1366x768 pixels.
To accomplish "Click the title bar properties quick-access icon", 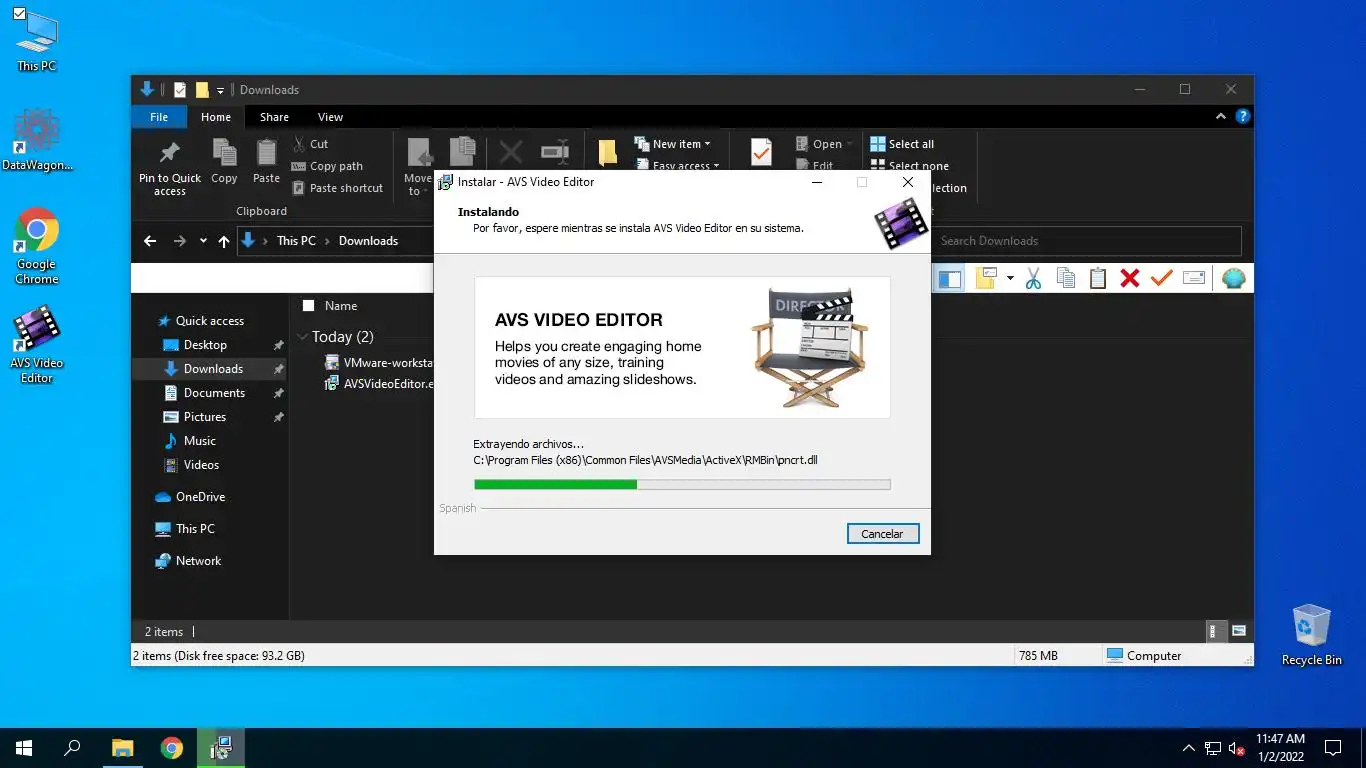I will (180, 90).
